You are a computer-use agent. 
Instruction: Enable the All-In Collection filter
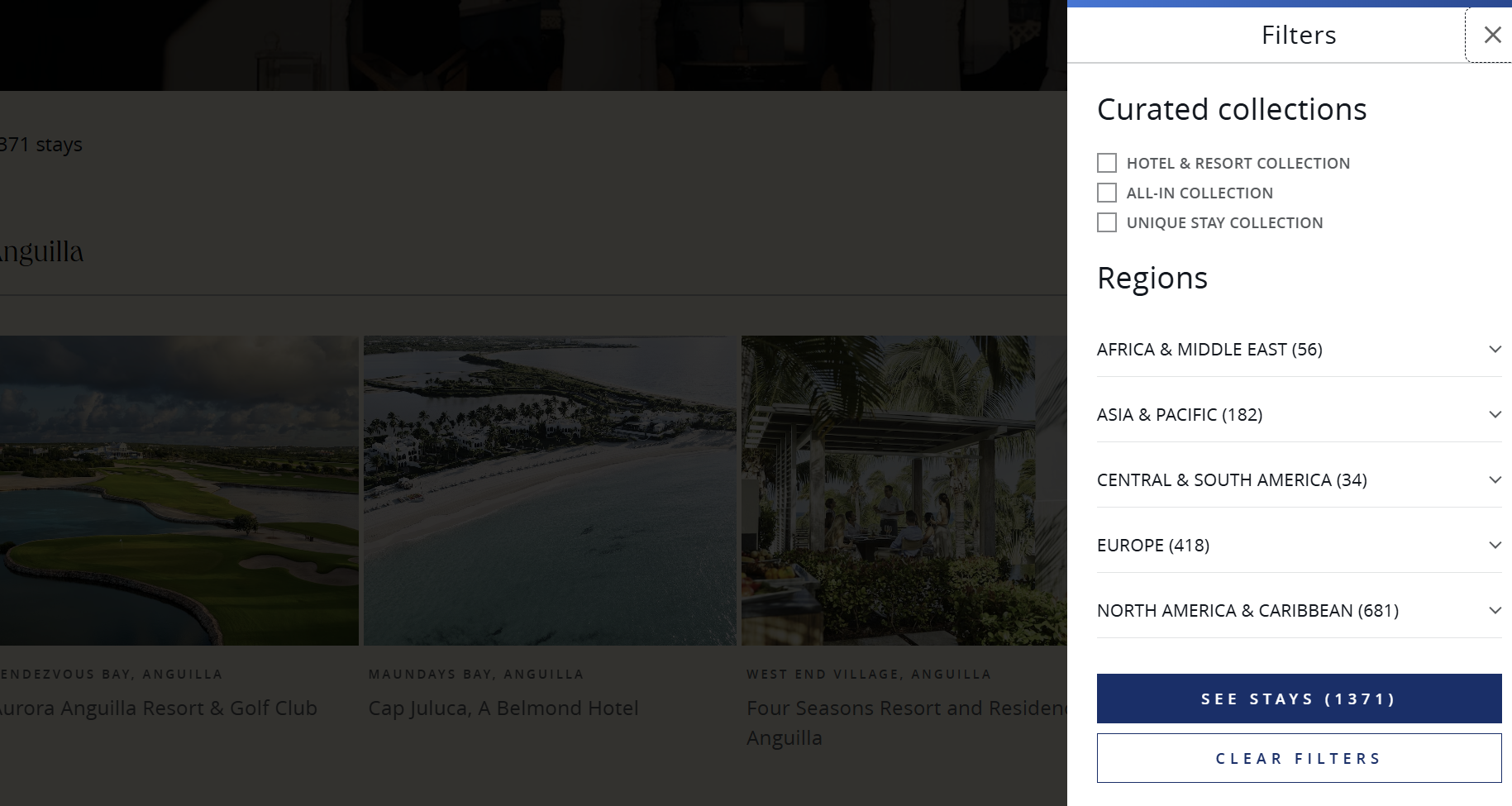point(1107,193)
